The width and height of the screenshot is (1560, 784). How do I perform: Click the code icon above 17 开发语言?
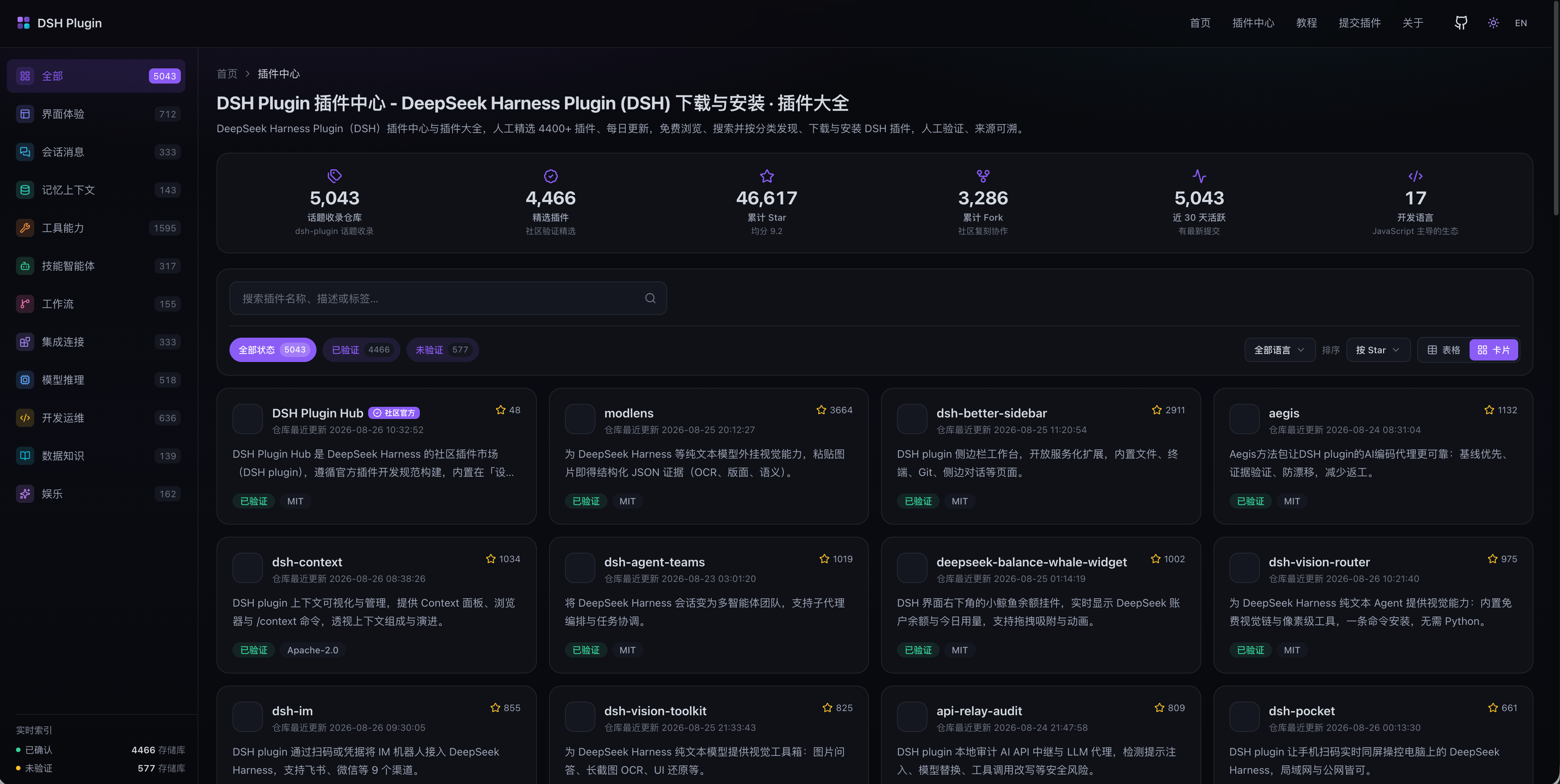[x=1415, y=176]
